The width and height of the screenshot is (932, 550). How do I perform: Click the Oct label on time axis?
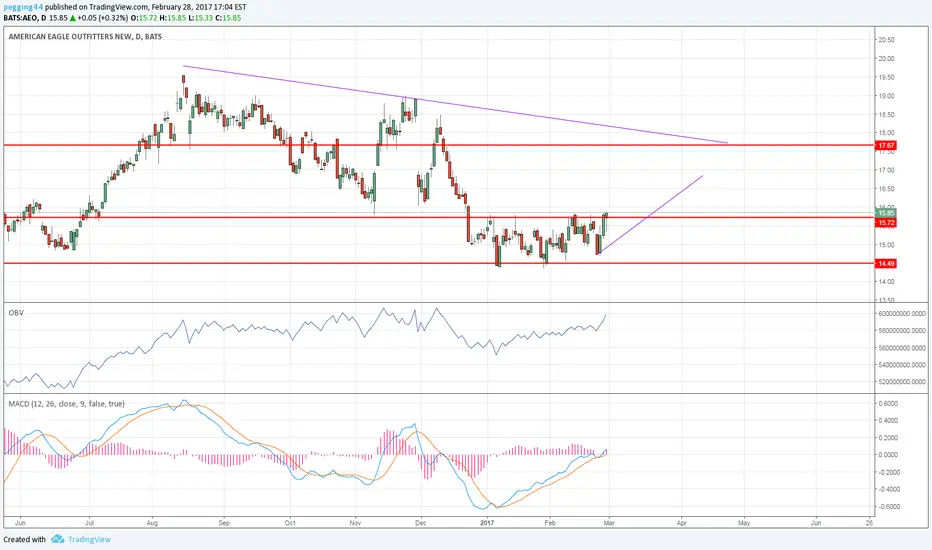(290, 523)
